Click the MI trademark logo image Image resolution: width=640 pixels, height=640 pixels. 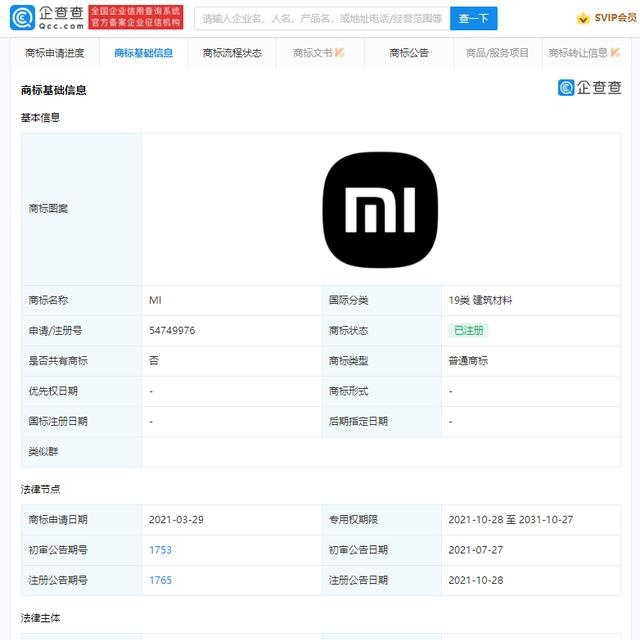[x=380, y=210]
